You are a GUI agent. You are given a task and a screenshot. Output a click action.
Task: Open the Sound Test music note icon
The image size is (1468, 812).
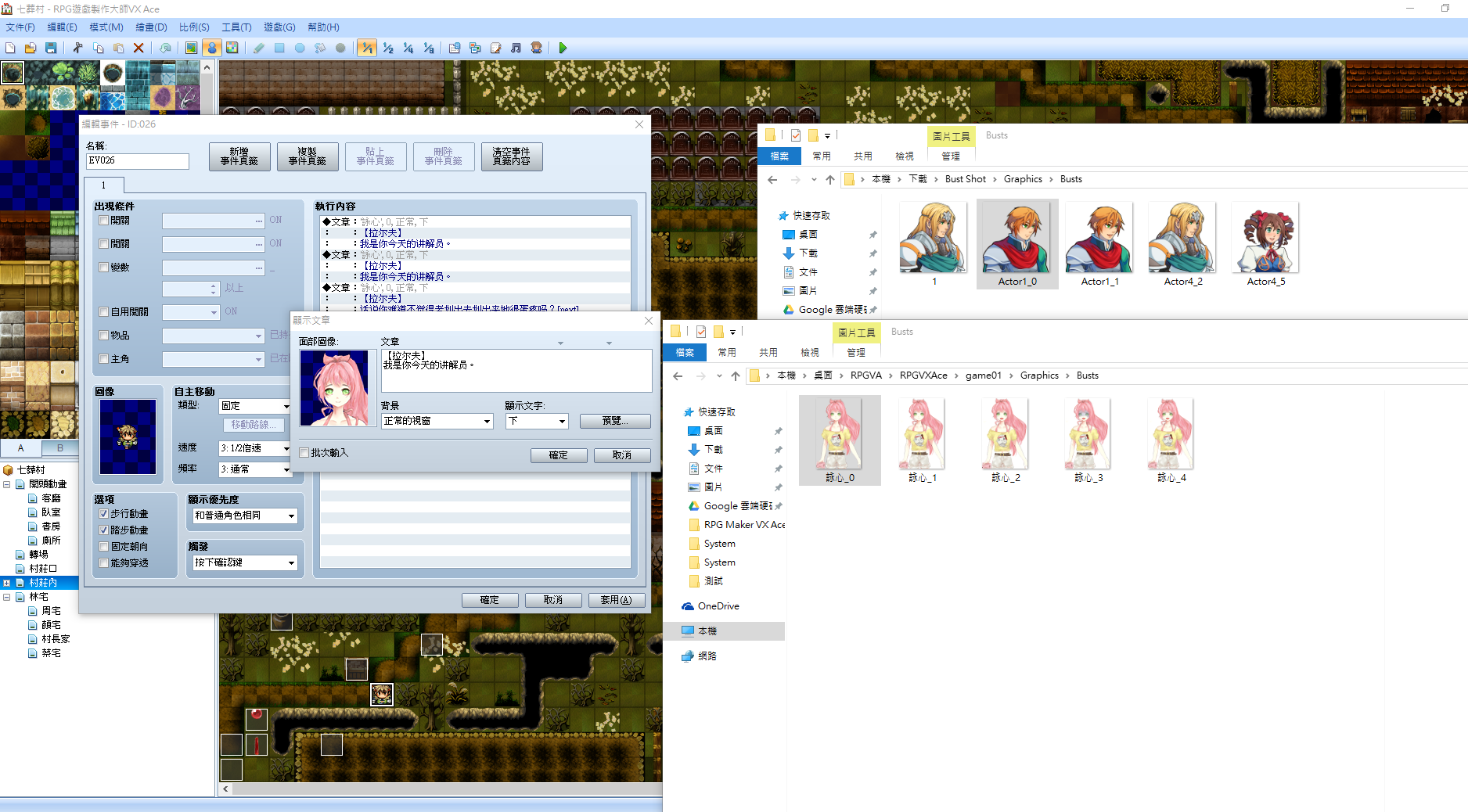pos(516,48)
